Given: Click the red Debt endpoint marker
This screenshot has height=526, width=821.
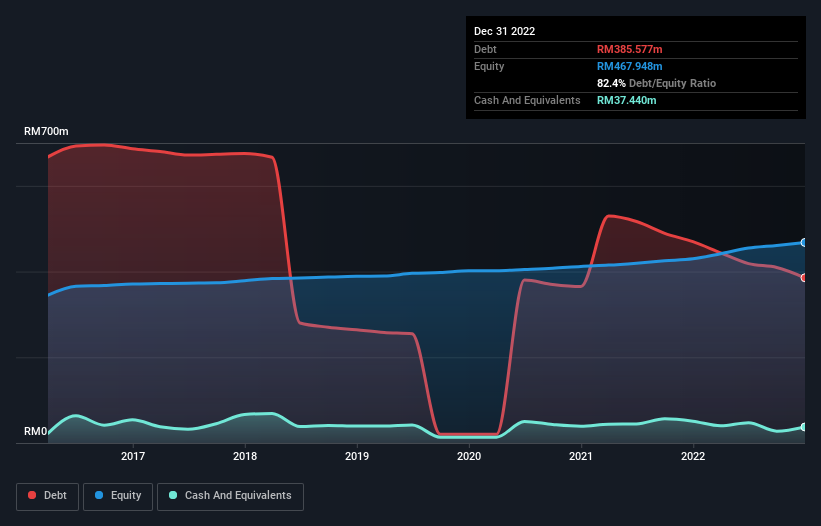Looking at the screenshot, I should pyautogui.click(x=804, y=278).
